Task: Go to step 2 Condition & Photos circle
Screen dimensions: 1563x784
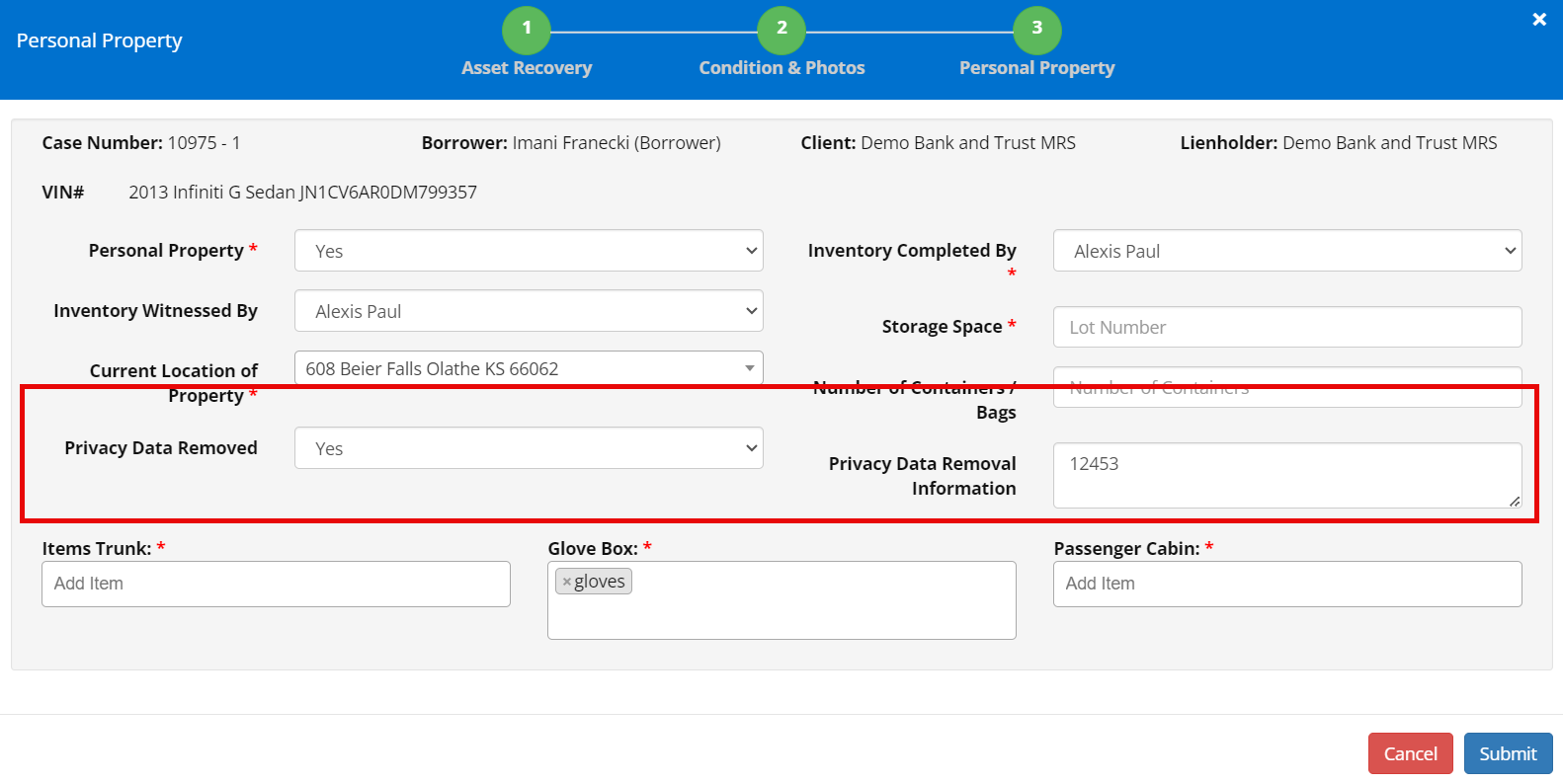Action: (781, 30)
